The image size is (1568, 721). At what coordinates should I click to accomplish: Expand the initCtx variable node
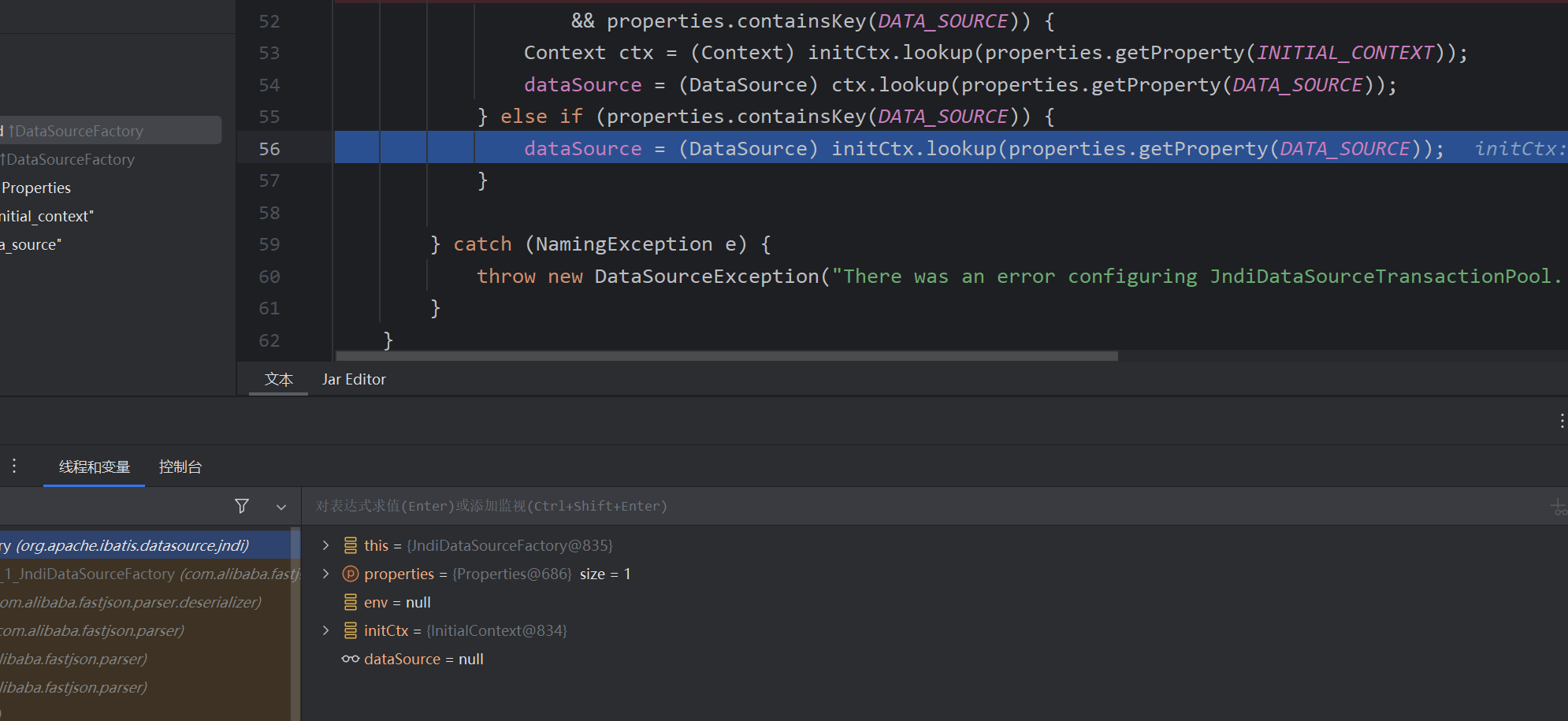coord(325,630)
